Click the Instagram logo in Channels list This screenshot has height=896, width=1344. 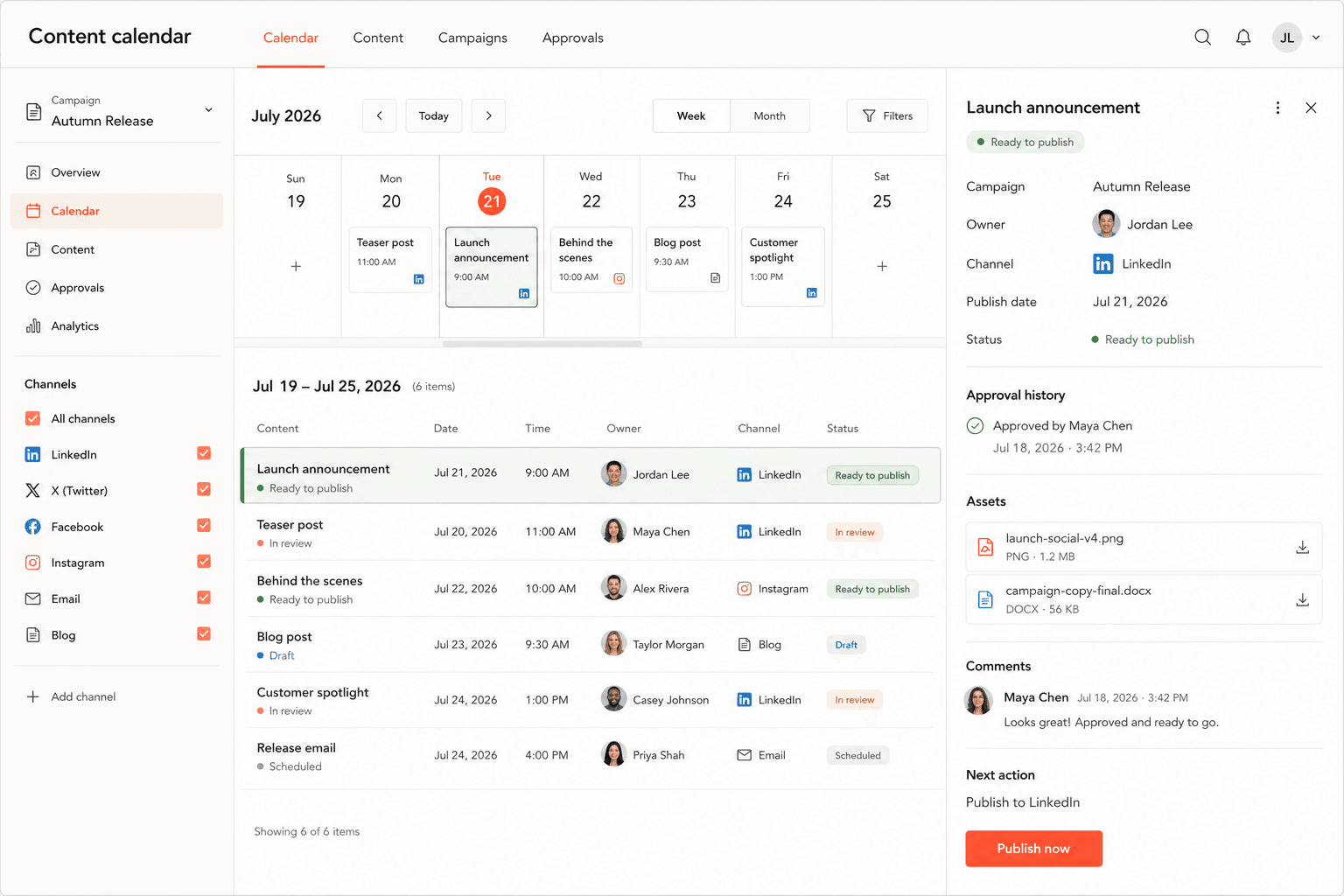click(x=32, y=563)
